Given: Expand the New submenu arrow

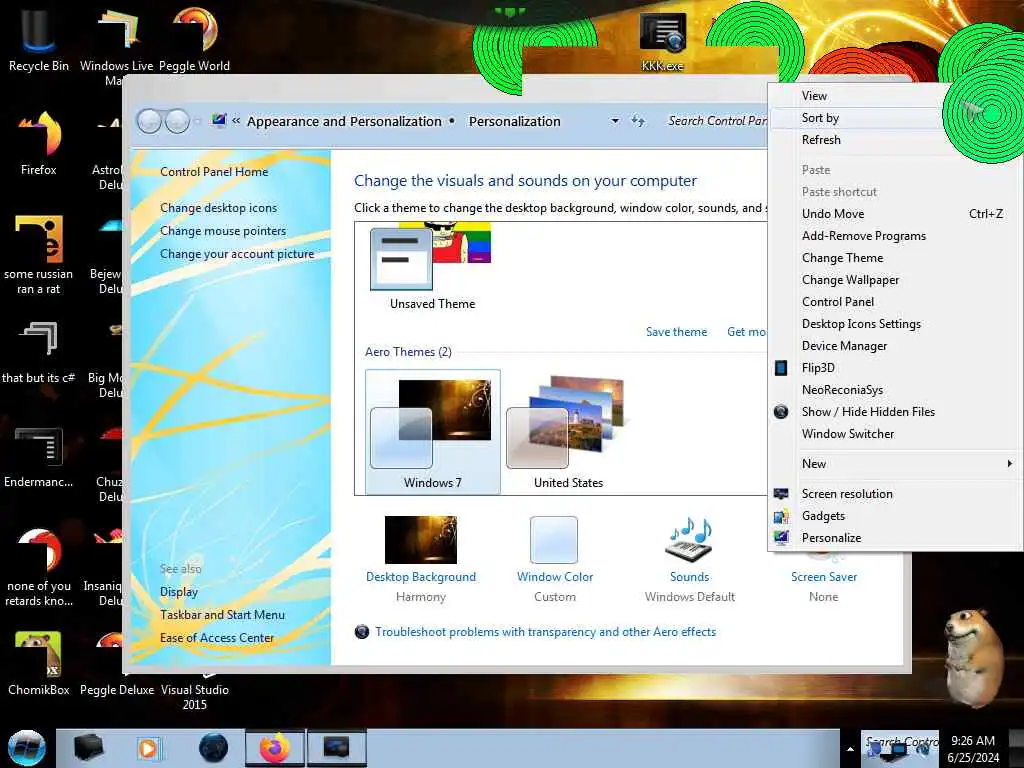Looking at the screenshot, I should click(x=1010, y=464).
